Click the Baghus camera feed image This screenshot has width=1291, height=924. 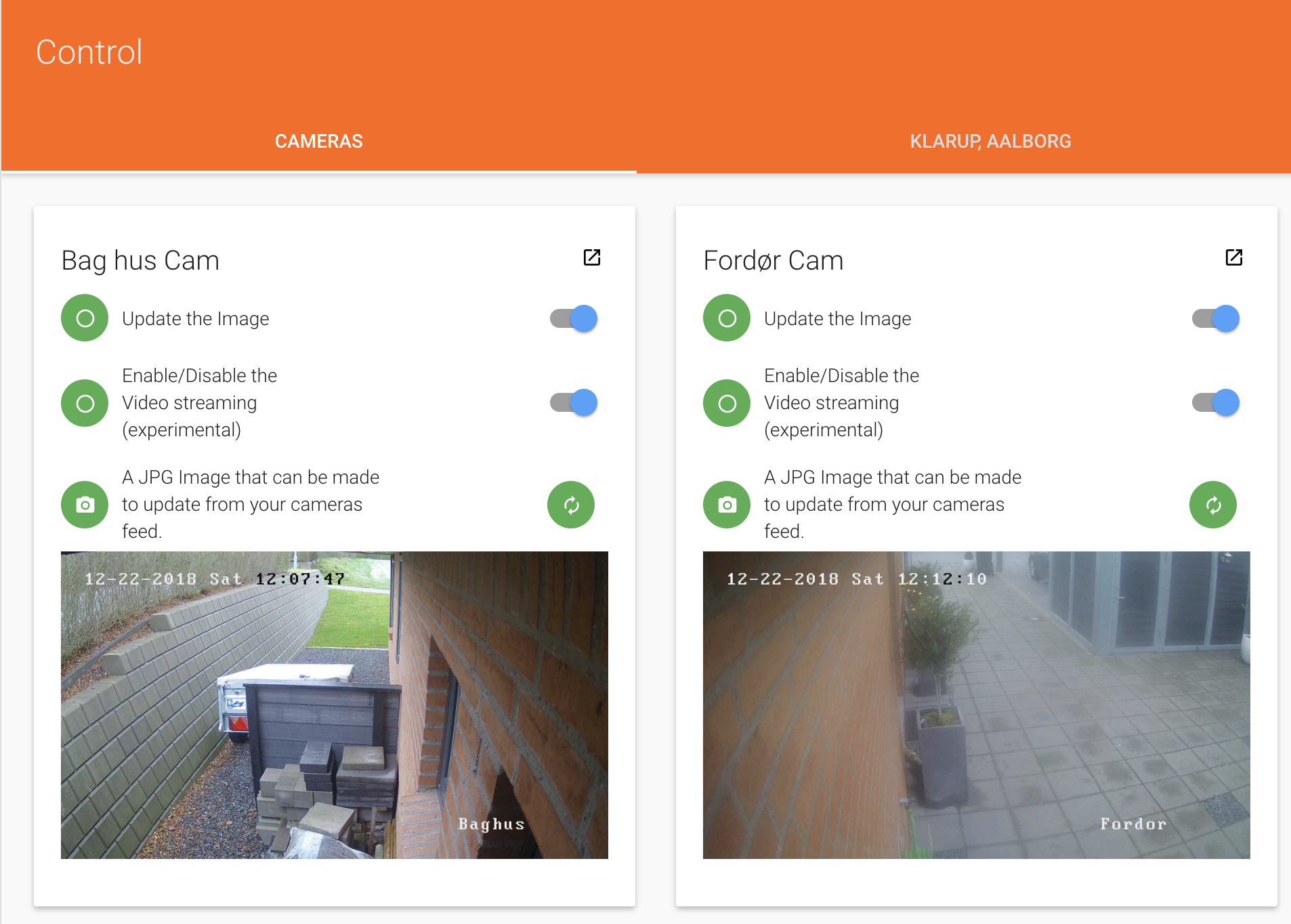335,705
